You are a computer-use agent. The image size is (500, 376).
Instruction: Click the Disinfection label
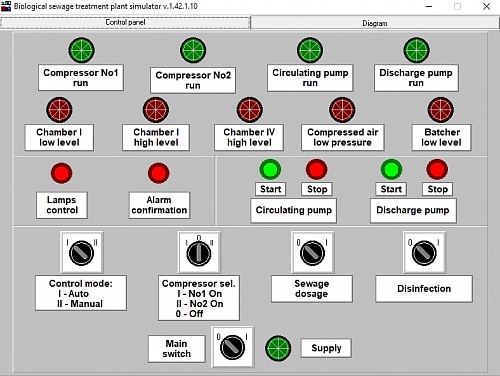(424, 289)
